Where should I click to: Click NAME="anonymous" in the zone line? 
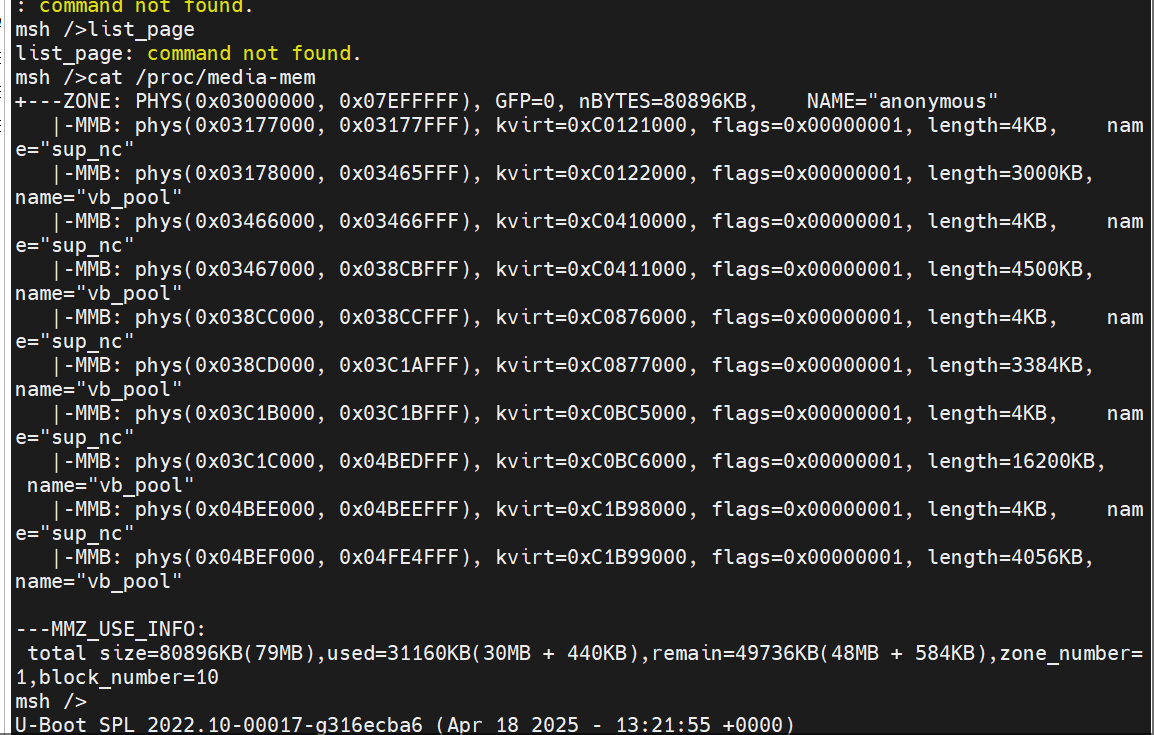(x=902, y=102)
